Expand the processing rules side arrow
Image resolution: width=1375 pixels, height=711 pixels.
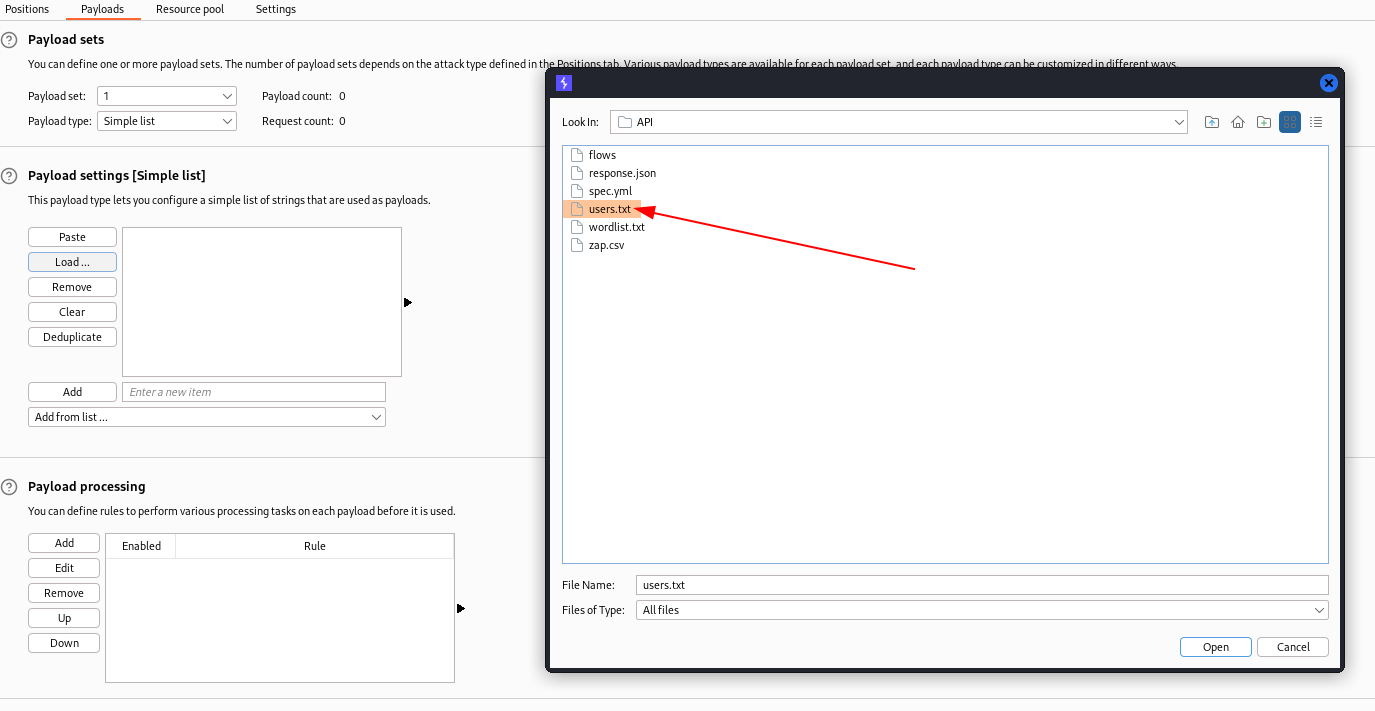point(461,608)
